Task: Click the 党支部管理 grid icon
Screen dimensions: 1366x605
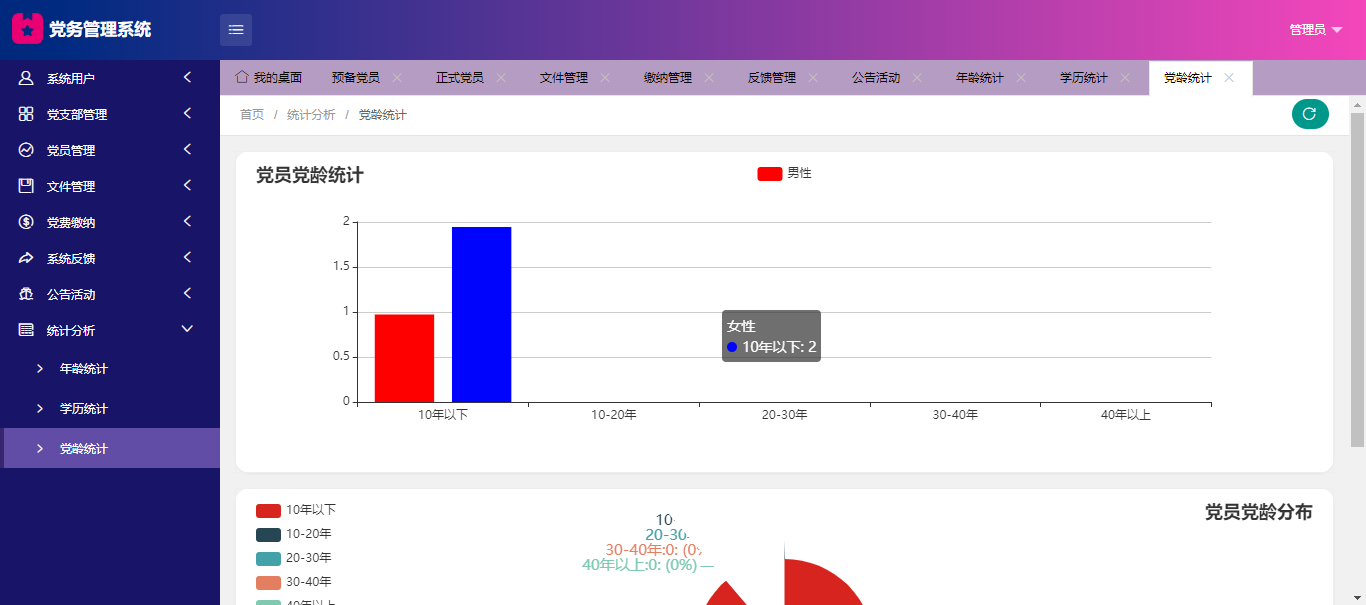Action: point(26,114)
